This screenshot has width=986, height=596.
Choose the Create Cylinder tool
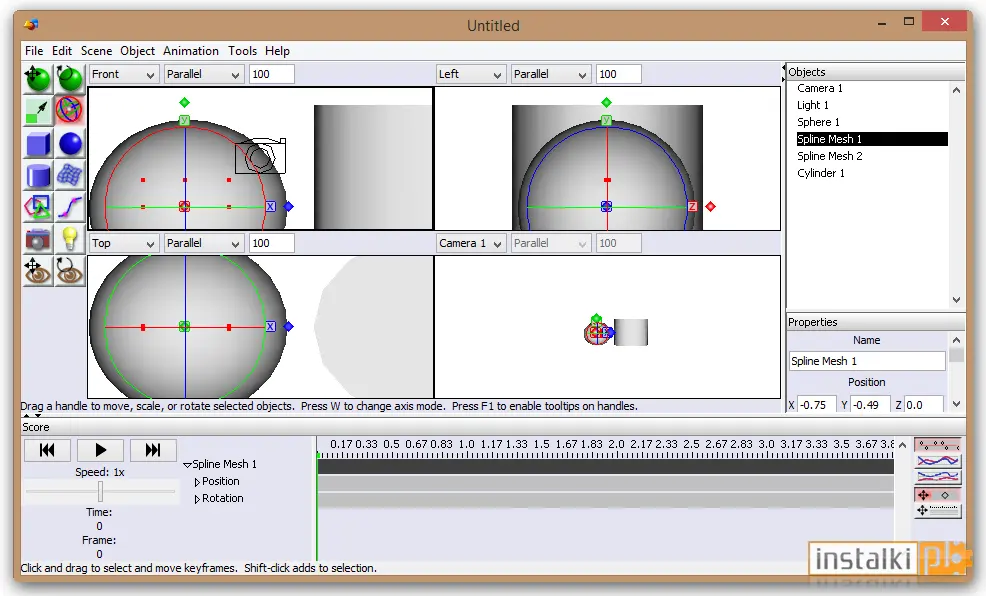click(x=38, y=175)
